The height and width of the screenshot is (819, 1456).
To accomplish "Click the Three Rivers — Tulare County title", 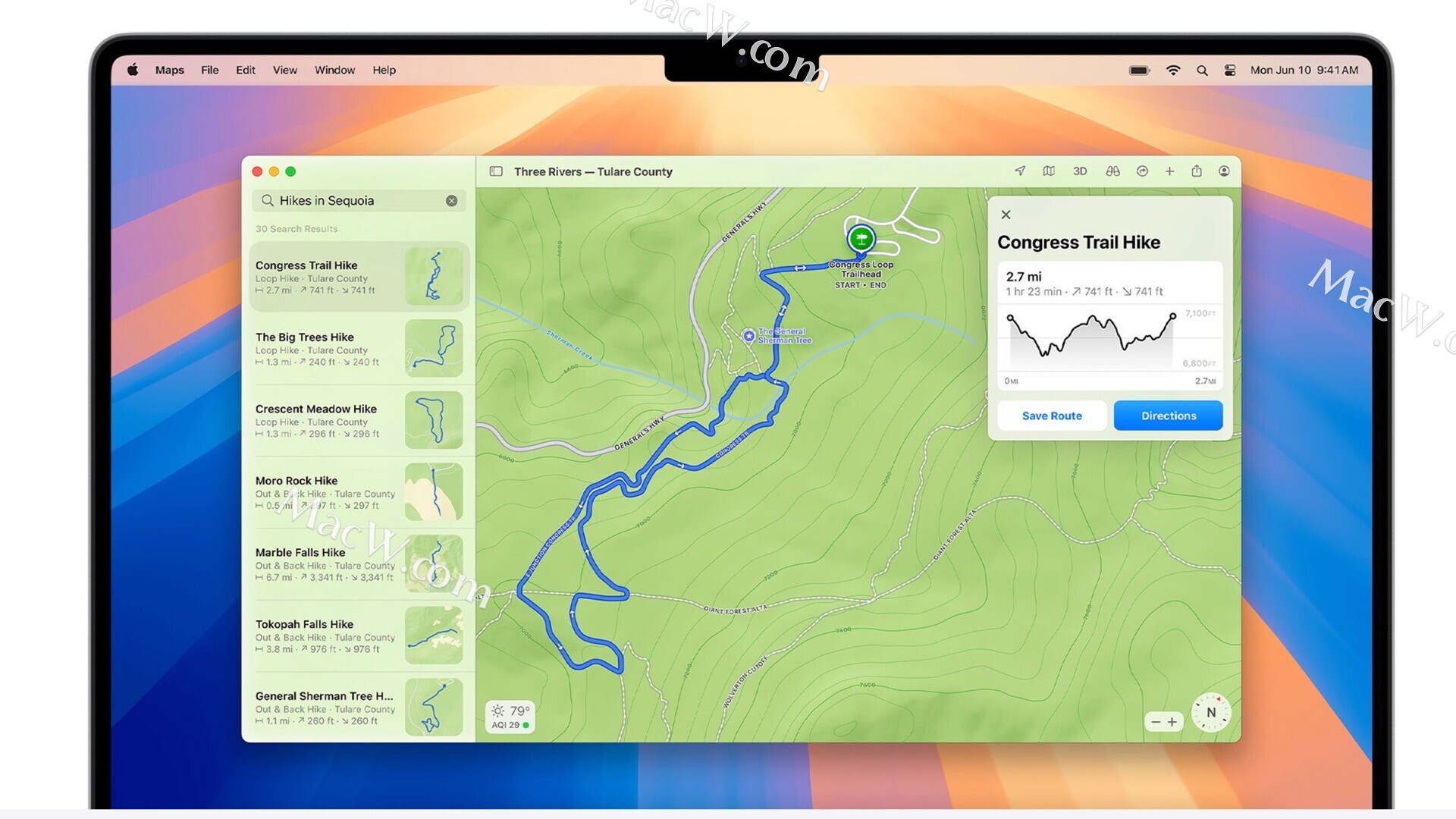I will tap(593, 171).
